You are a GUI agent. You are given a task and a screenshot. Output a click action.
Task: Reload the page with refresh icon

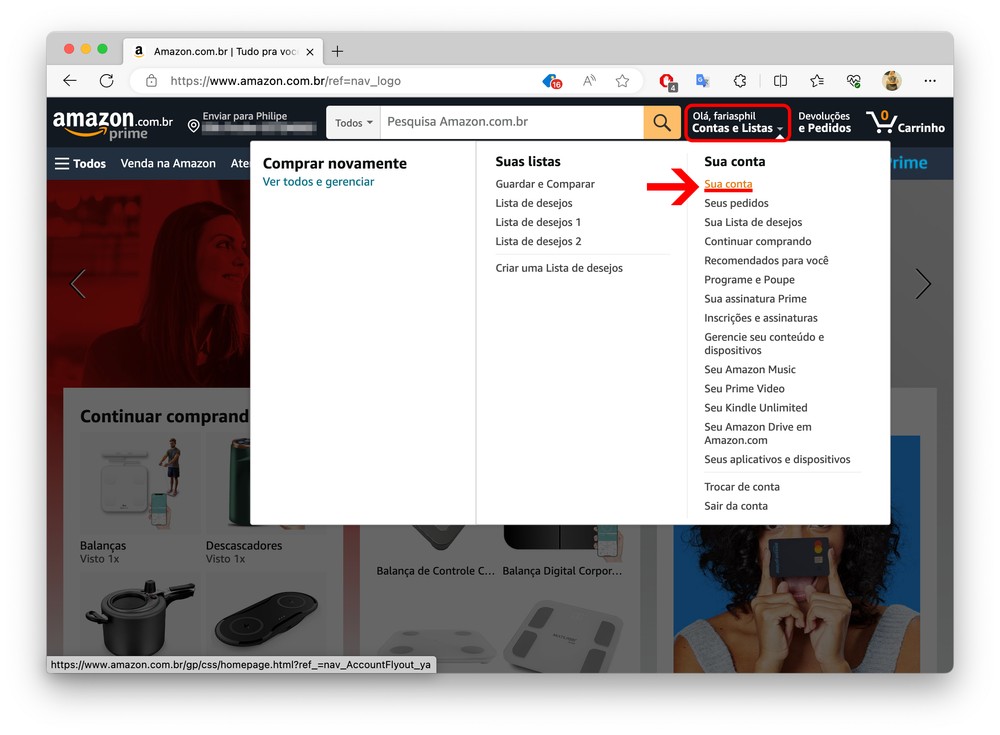pyautogui.click(x=106, y=81)
